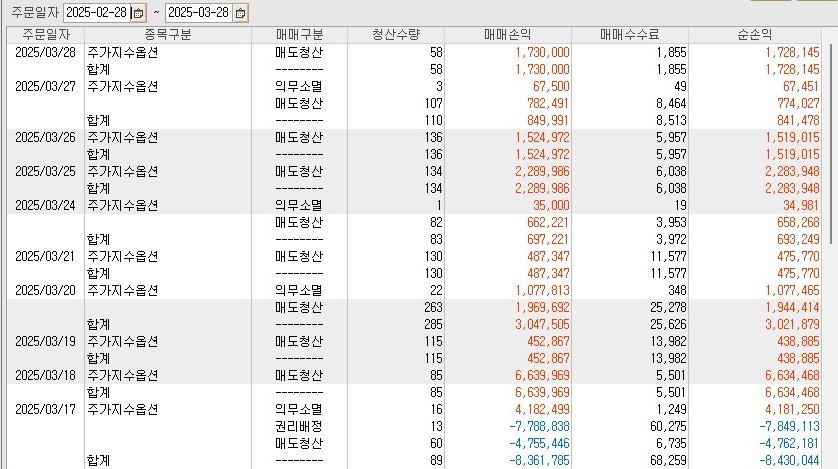Select the 2025/03/18 date cell
The height and width of the screenshot is (469, 838).
(45, 376)
